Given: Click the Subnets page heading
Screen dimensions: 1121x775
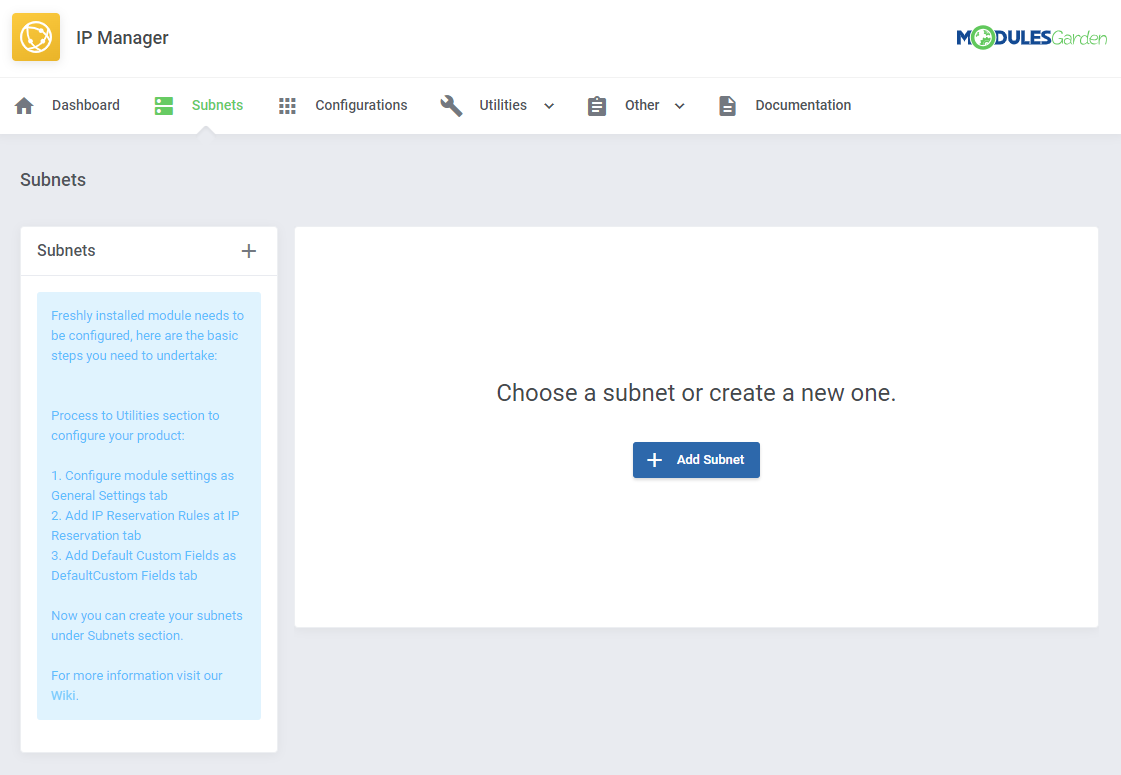Looking at the screenshot, I should click(53, 179).
